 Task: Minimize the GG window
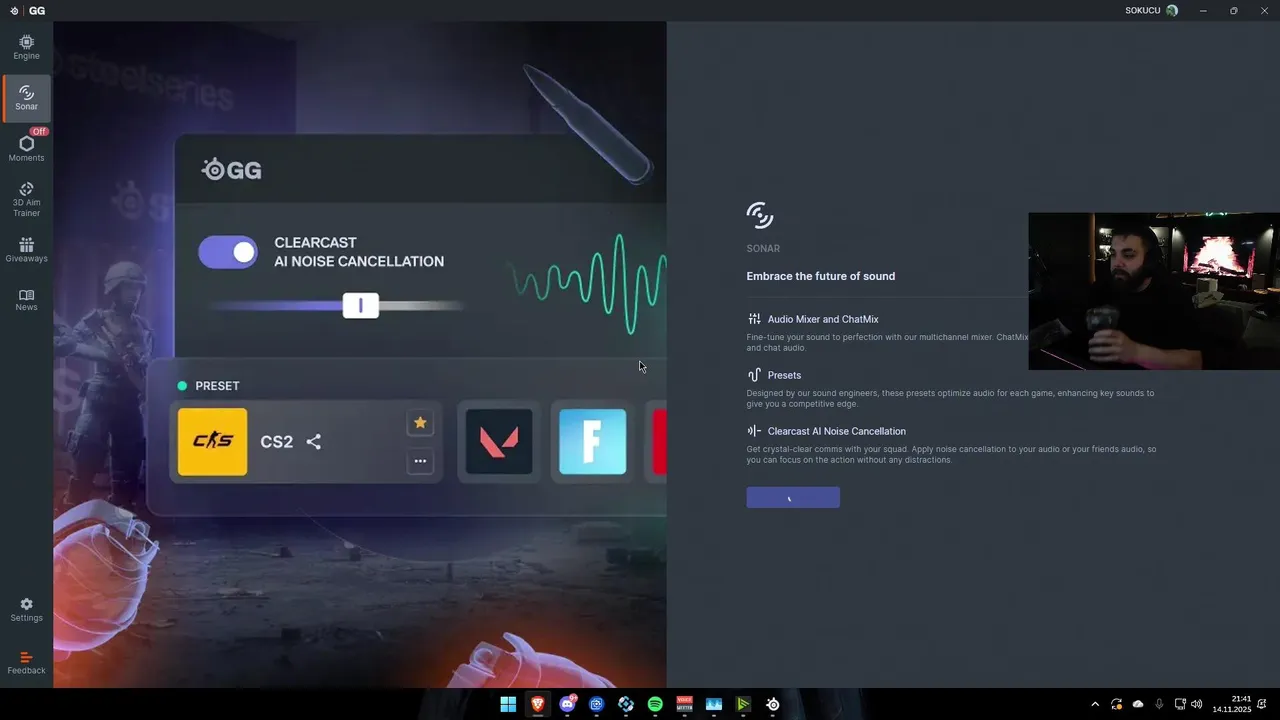click(1203, 10)
